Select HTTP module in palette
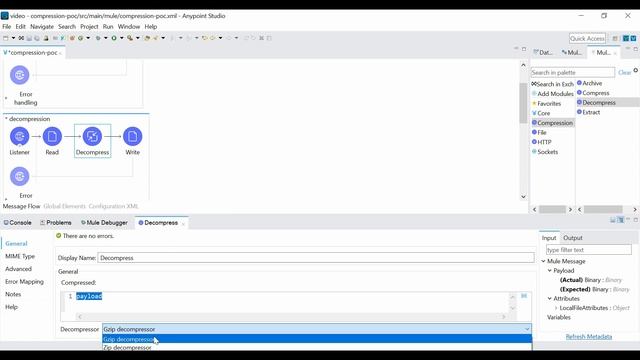The width and height of the screenshot is (640, 360). click(x=542, y=142)
